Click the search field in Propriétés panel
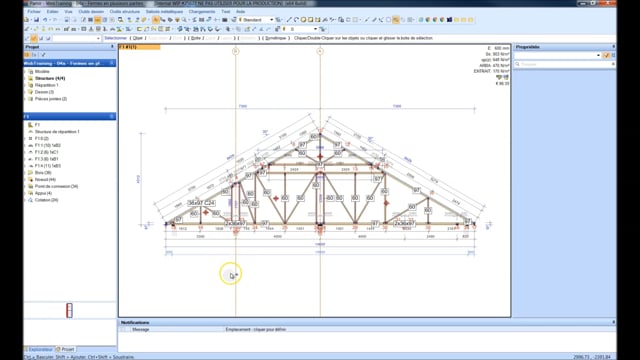The width and height of the screenshot is (640, 360). 564,64
